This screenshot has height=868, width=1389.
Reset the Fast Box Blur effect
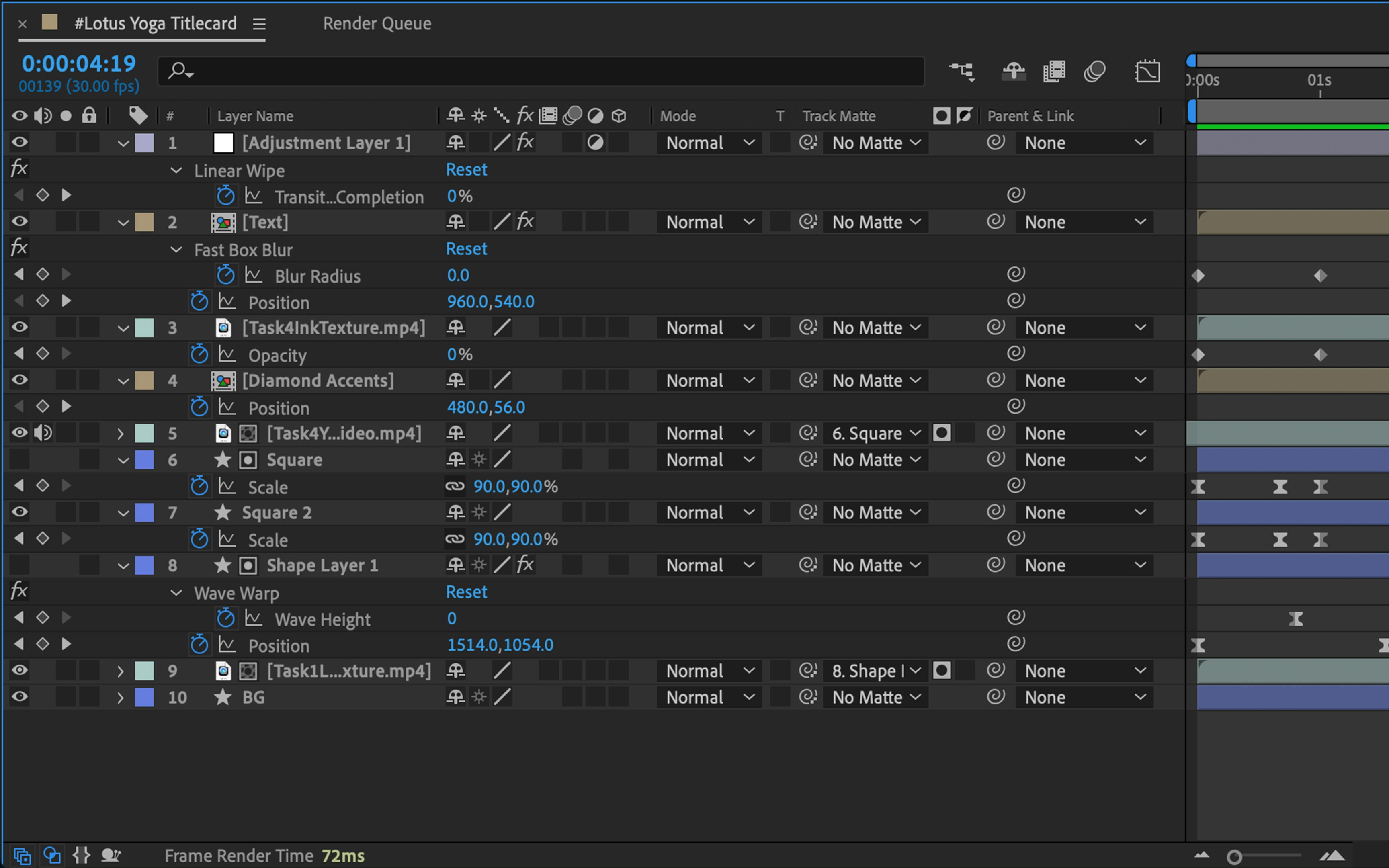[466, 248]
